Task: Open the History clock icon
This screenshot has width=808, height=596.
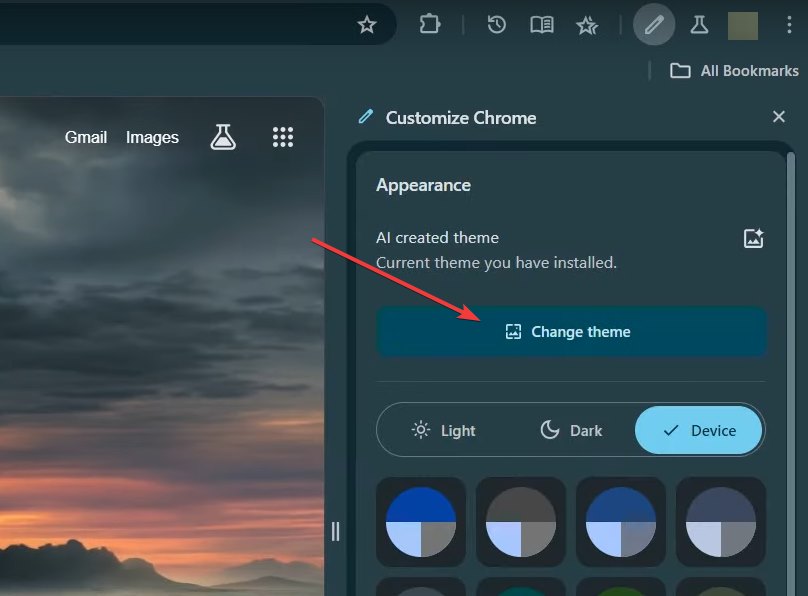Action: tap(496, 24)
